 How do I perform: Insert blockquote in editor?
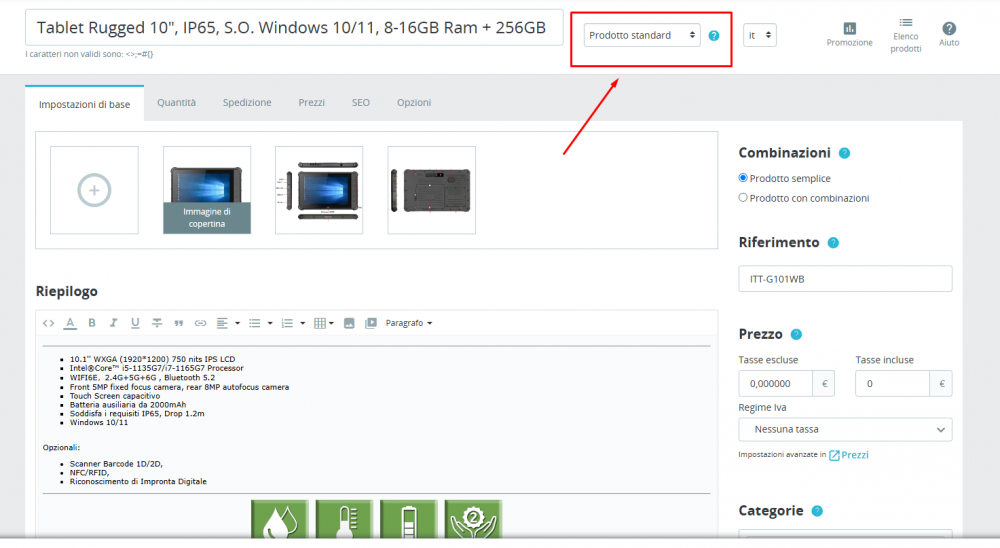(x=179, y=323)
